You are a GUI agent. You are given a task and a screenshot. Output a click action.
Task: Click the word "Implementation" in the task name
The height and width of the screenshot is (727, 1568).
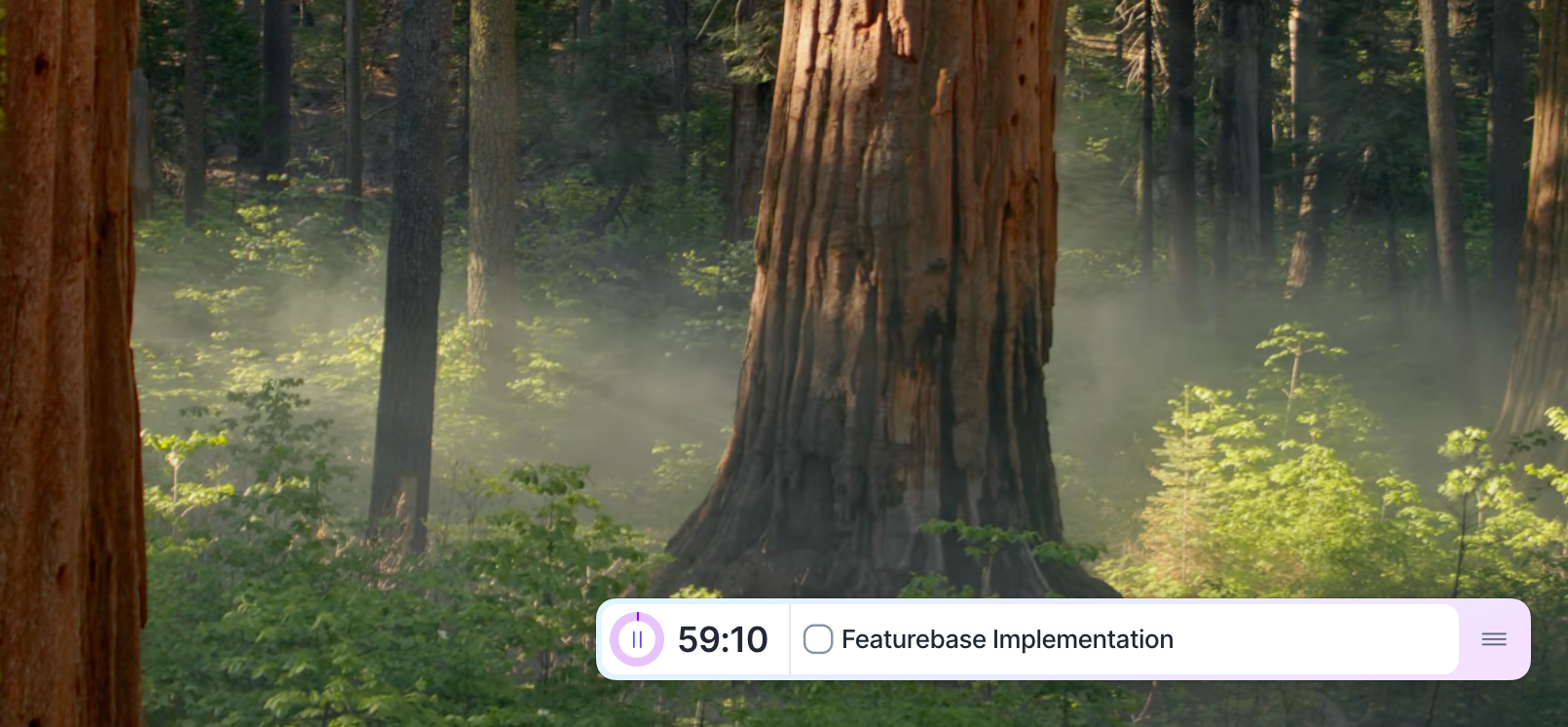pos(1083,639)
